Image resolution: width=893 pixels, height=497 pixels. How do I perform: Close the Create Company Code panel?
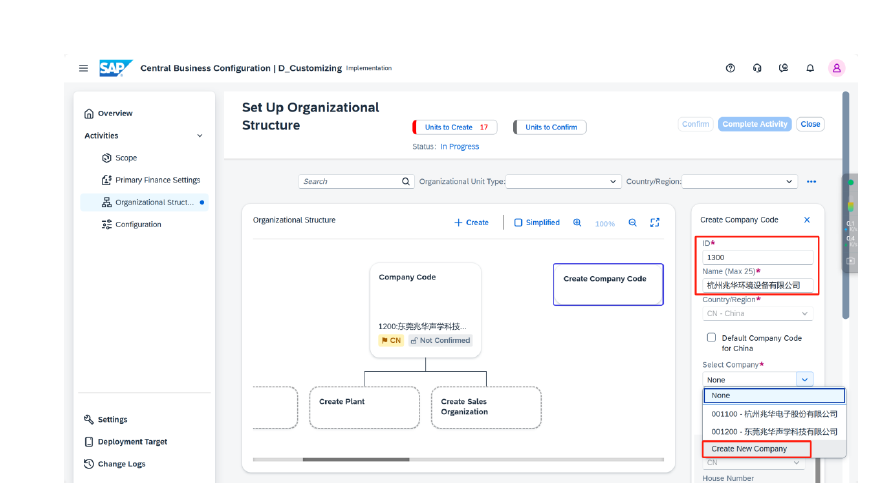tap(807, 219)
